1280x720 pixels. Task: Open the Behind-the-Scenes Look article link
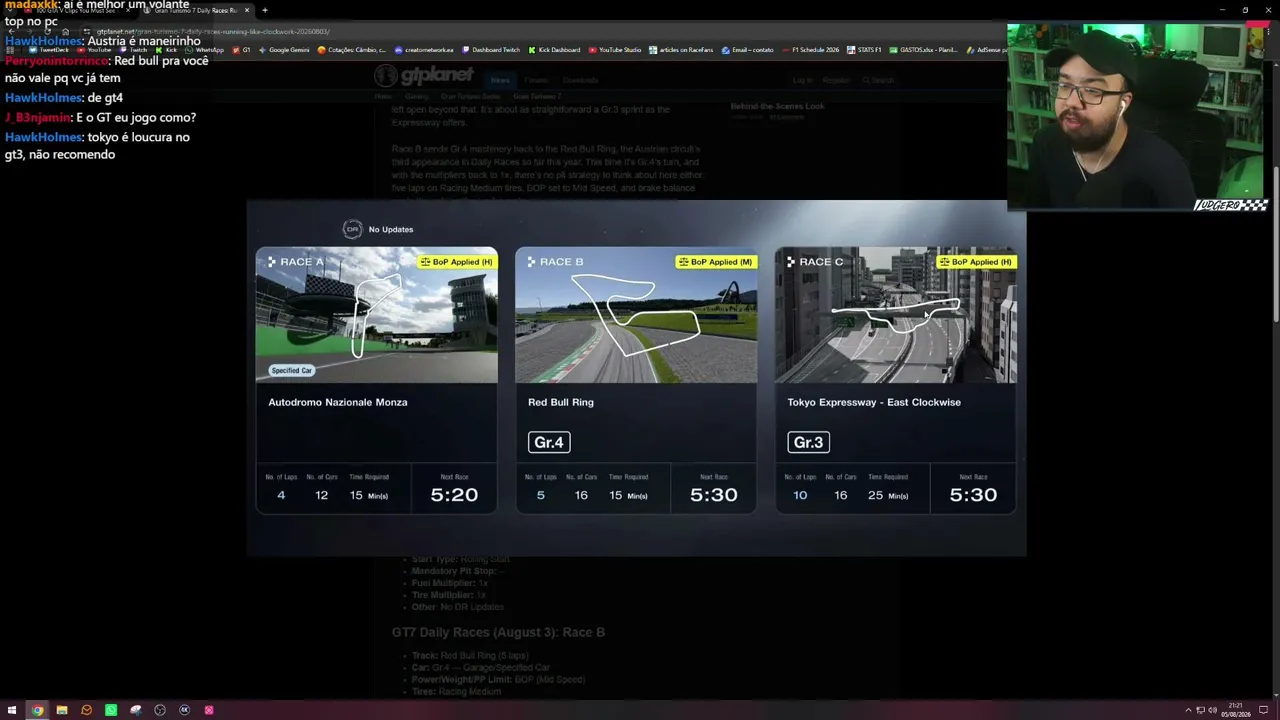pyautogui.click(x=778, y=106)
